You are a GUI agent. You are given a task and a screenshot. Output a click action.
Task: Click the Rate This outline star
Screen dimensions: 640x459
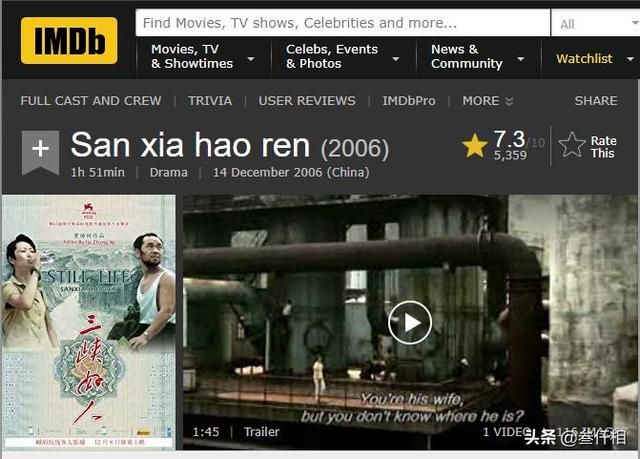click(x=572, y=145)
